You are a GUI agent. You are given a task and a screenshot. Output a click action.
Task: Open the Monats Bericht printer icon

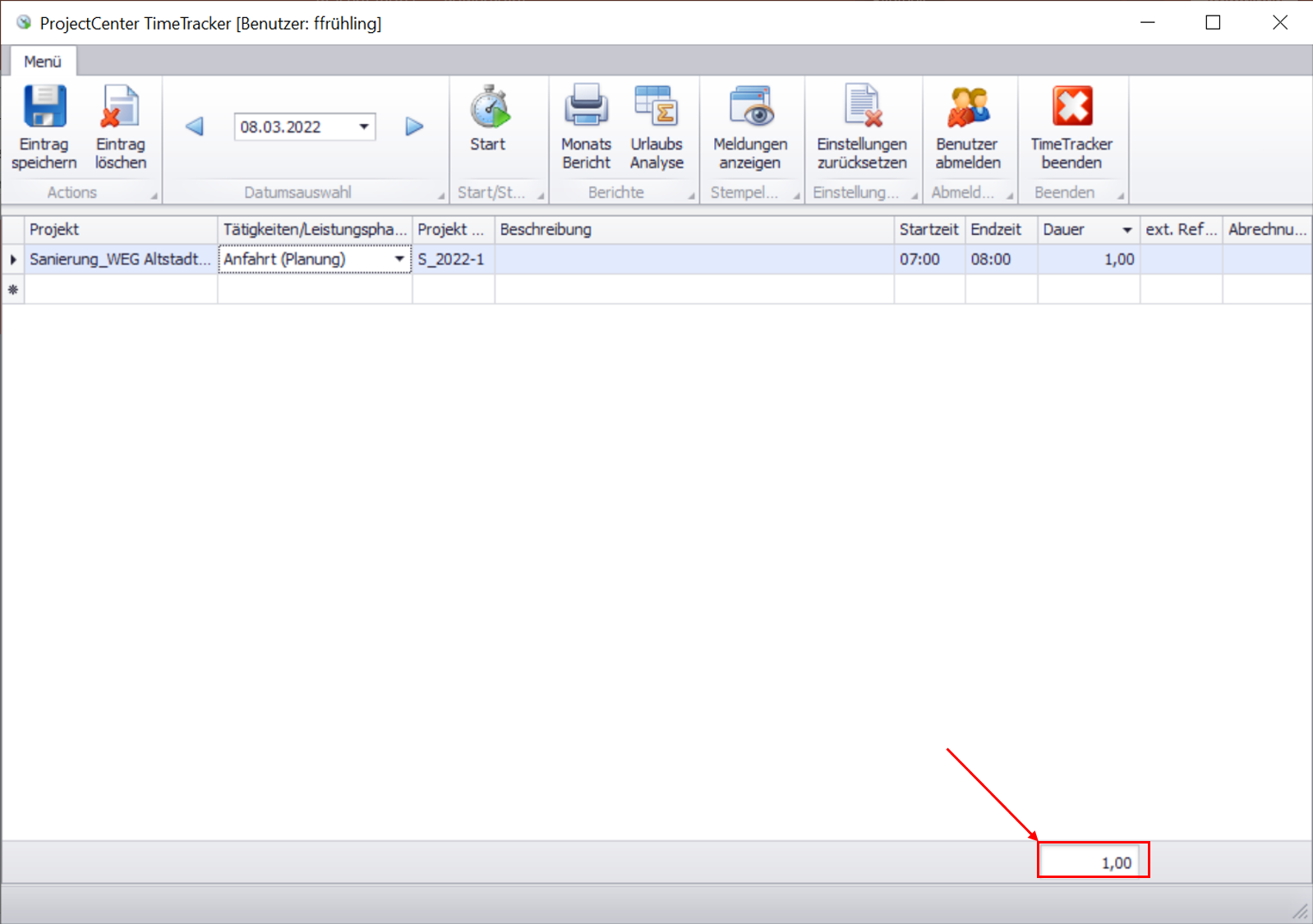586,108
